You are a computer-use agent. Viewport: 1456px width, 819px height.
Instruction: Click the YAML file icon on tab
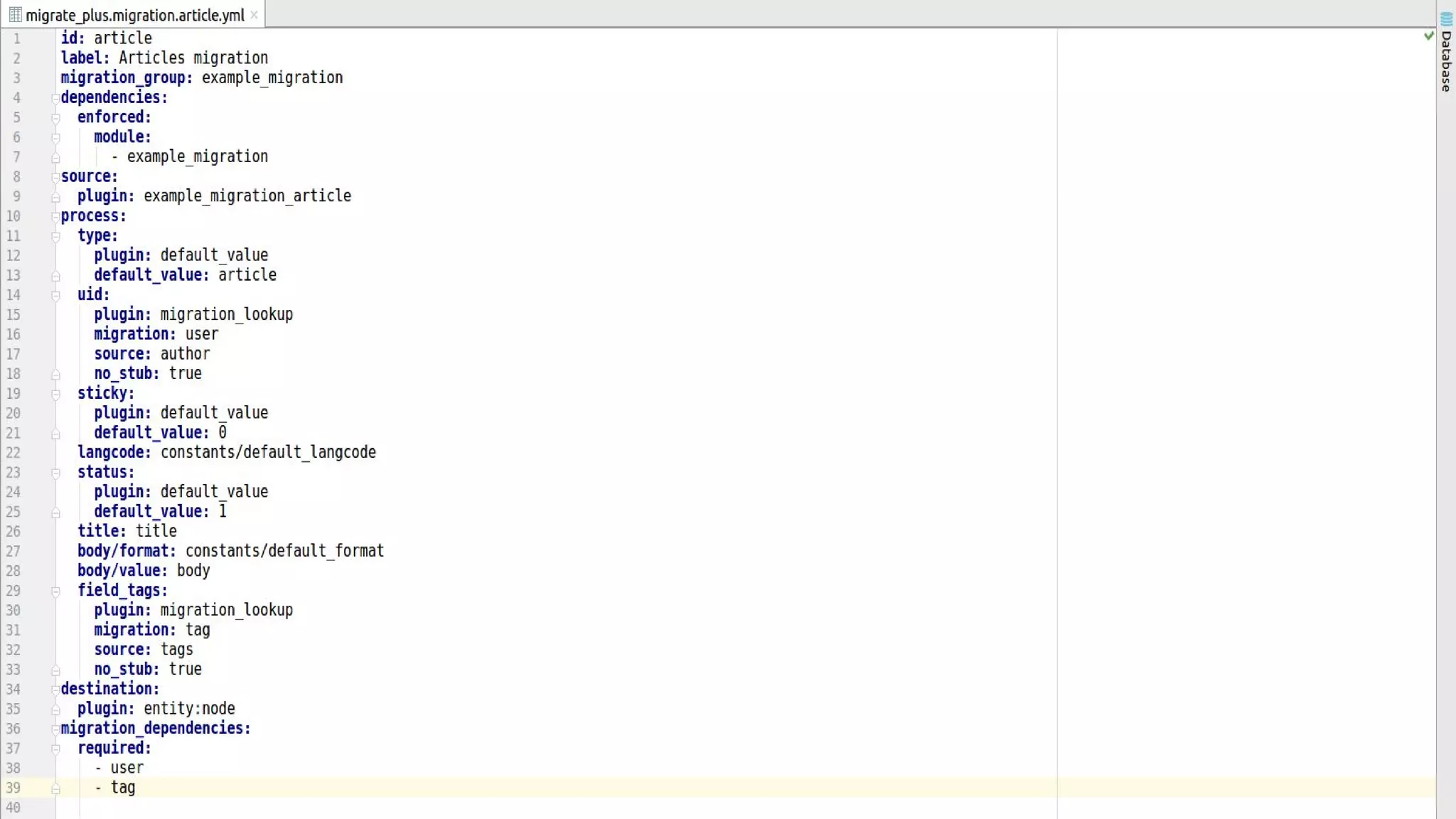(x=15, y=15)
